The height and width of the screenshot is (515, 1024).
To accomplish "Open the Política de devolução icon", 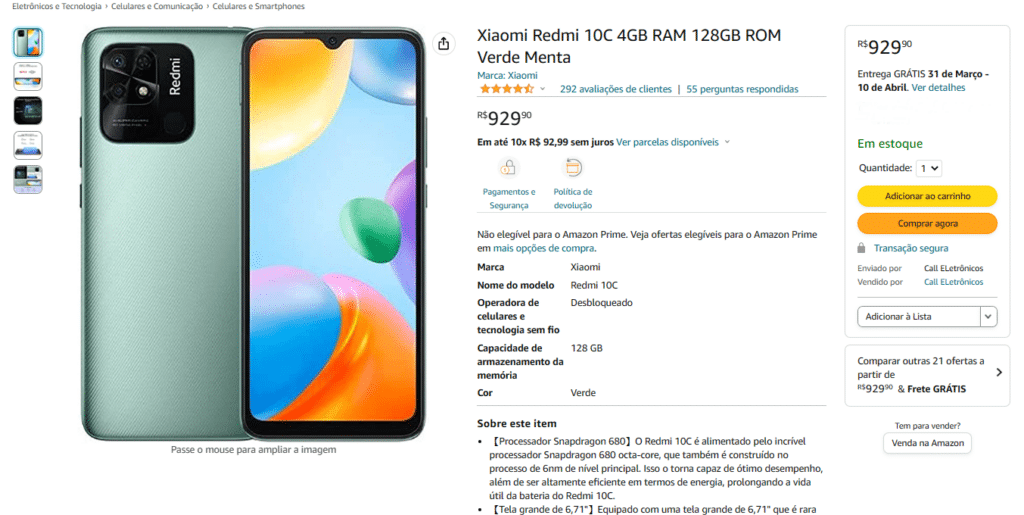I will pyautogui.click(x=573, y=168).
